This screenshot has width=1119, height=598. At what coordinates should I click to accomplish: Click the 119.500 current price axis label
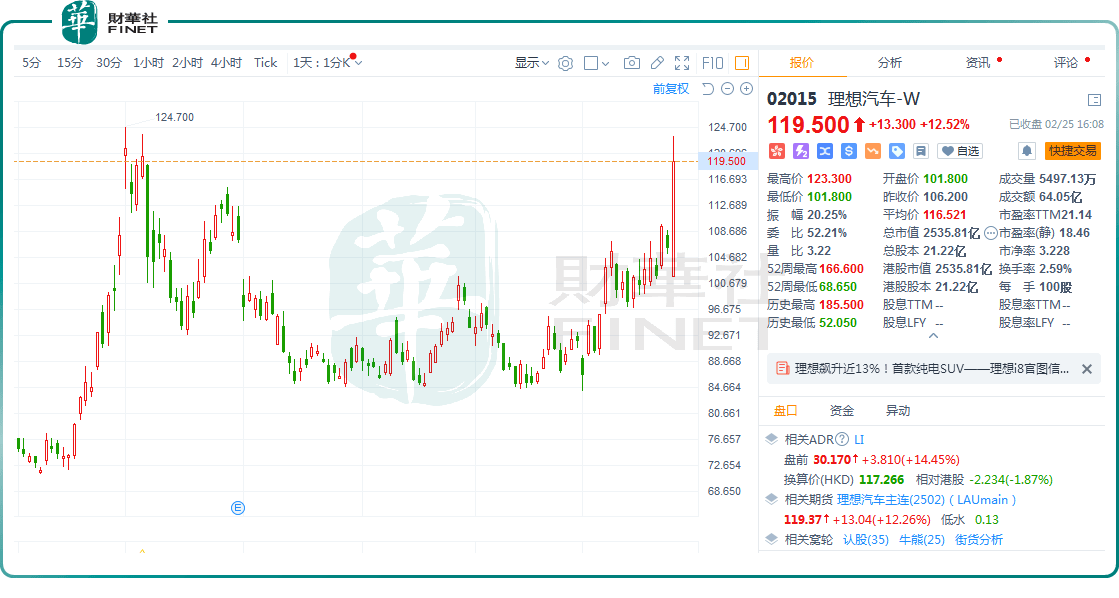[x=726, y=161]
